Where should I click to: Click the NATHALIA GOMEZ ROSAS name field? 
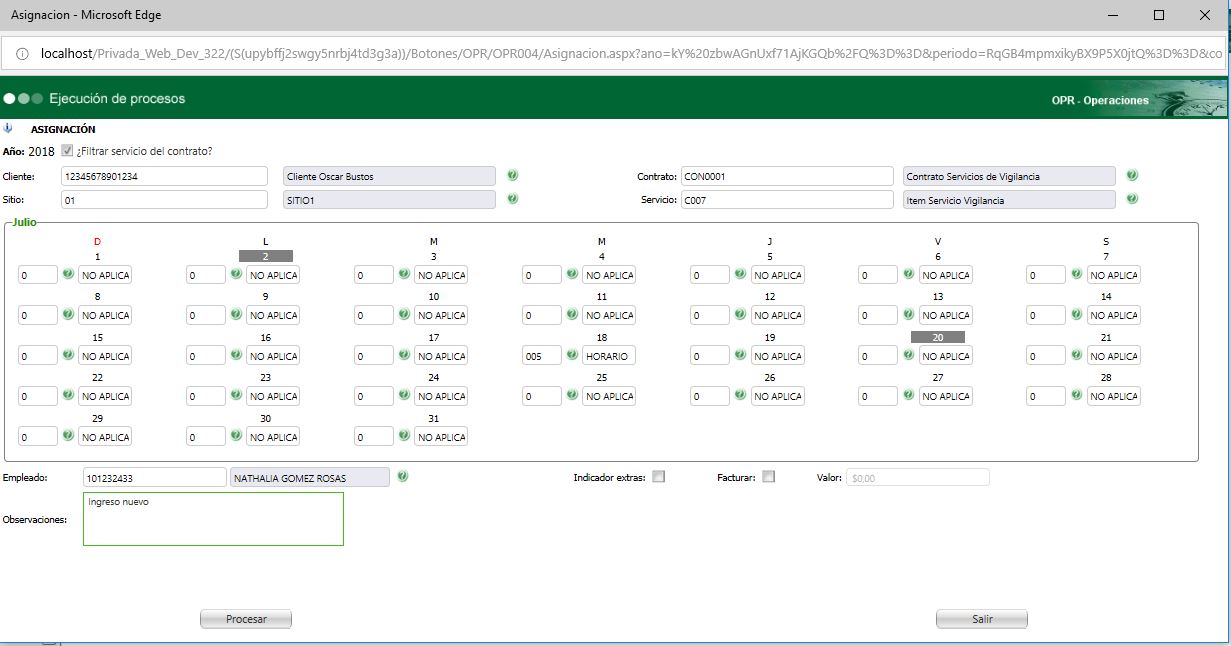(x=309, y=478)
